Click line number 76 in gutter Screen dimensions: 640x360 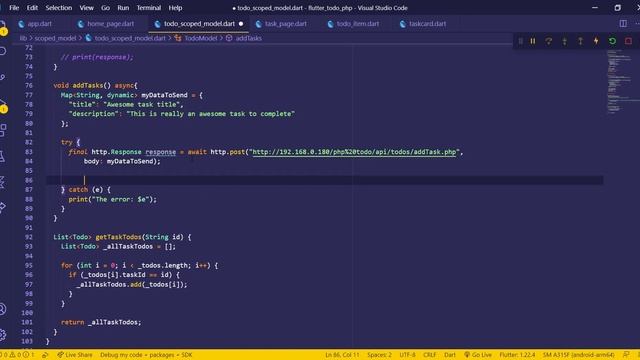(29, 86)
